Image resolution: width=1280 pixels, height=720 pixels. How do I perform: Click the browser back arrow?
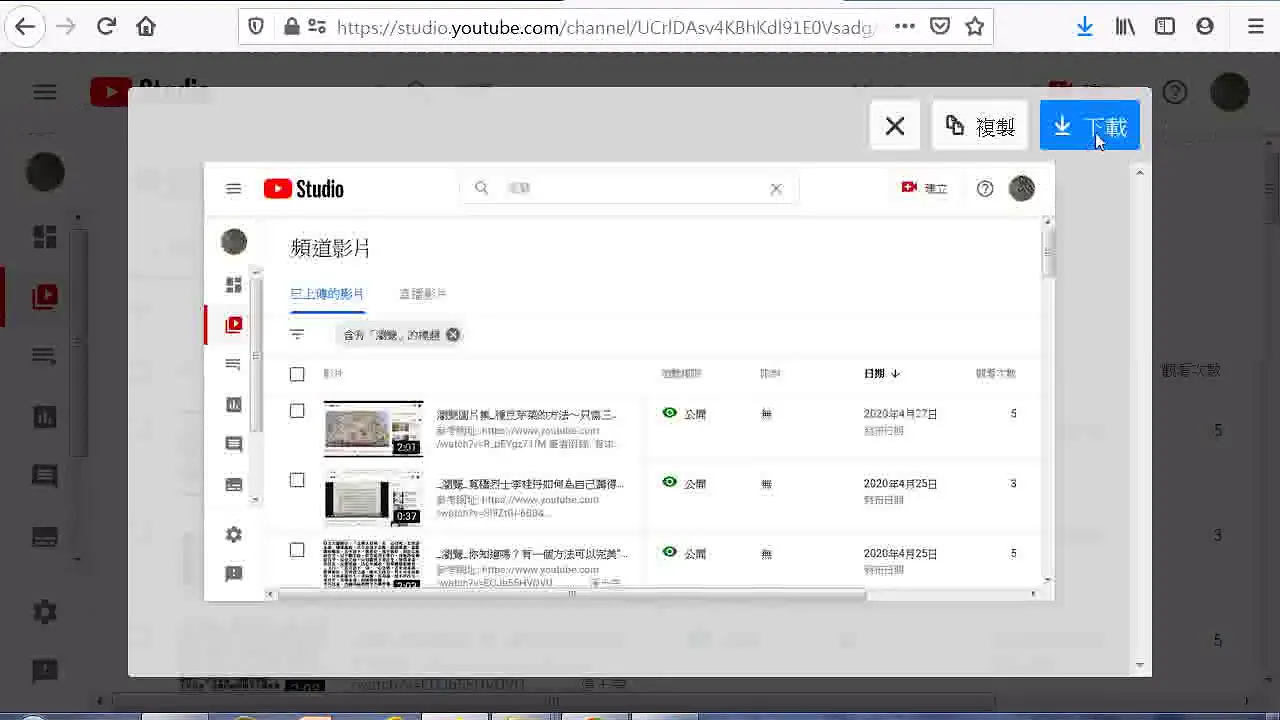25,27
